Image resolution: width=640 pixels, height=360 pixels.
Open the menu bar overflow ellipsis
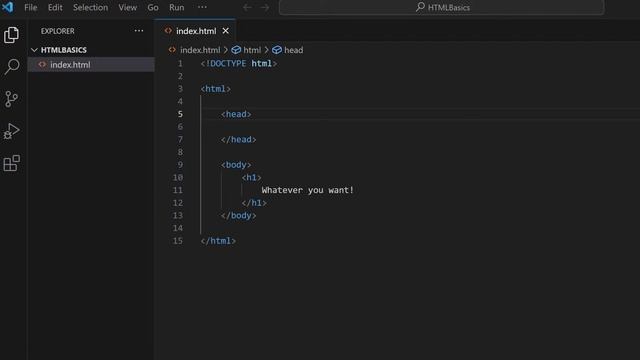202,7
